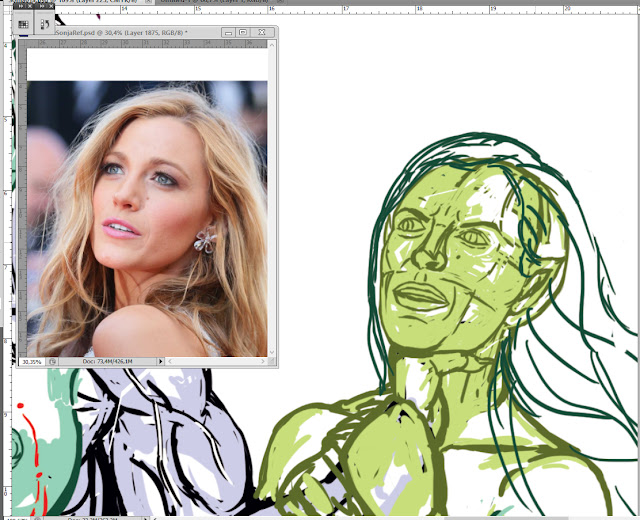Image resolution: width=640 pixels, height=520 pixels.
Task: Close the second collapsed panel dock
Action: coord(51,6)
